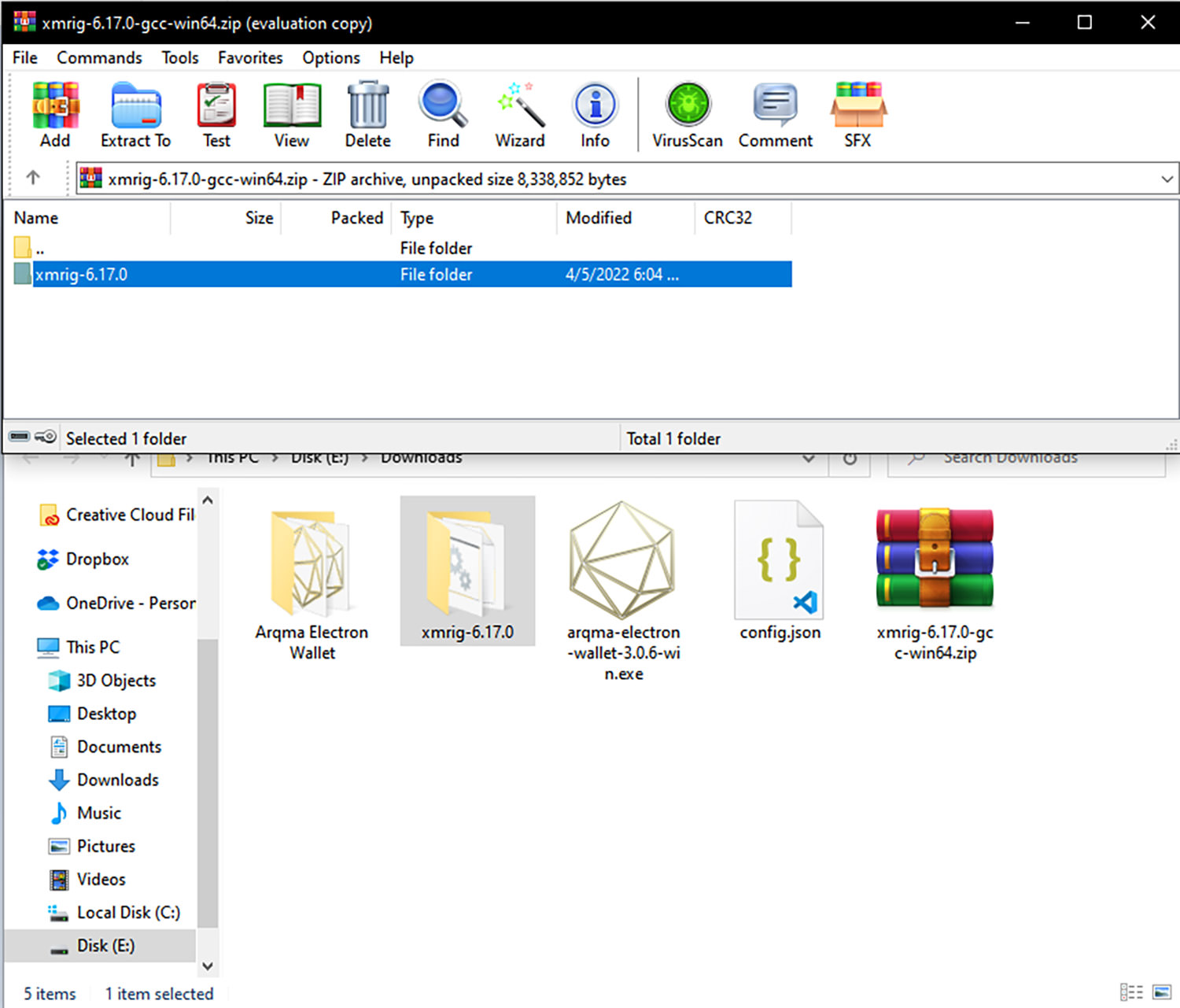The width and height of the screenshot is (1180, 1008).
Task: Click the Explorer refresh button
Action: pos(850,459)
